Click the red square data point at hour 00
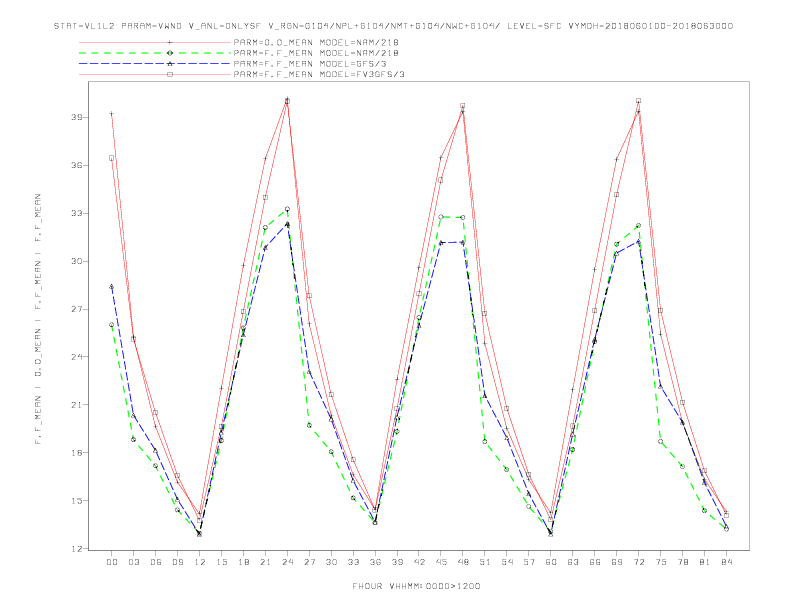The width and height of the screenshot is (792, 612). (x=112, y=158)
